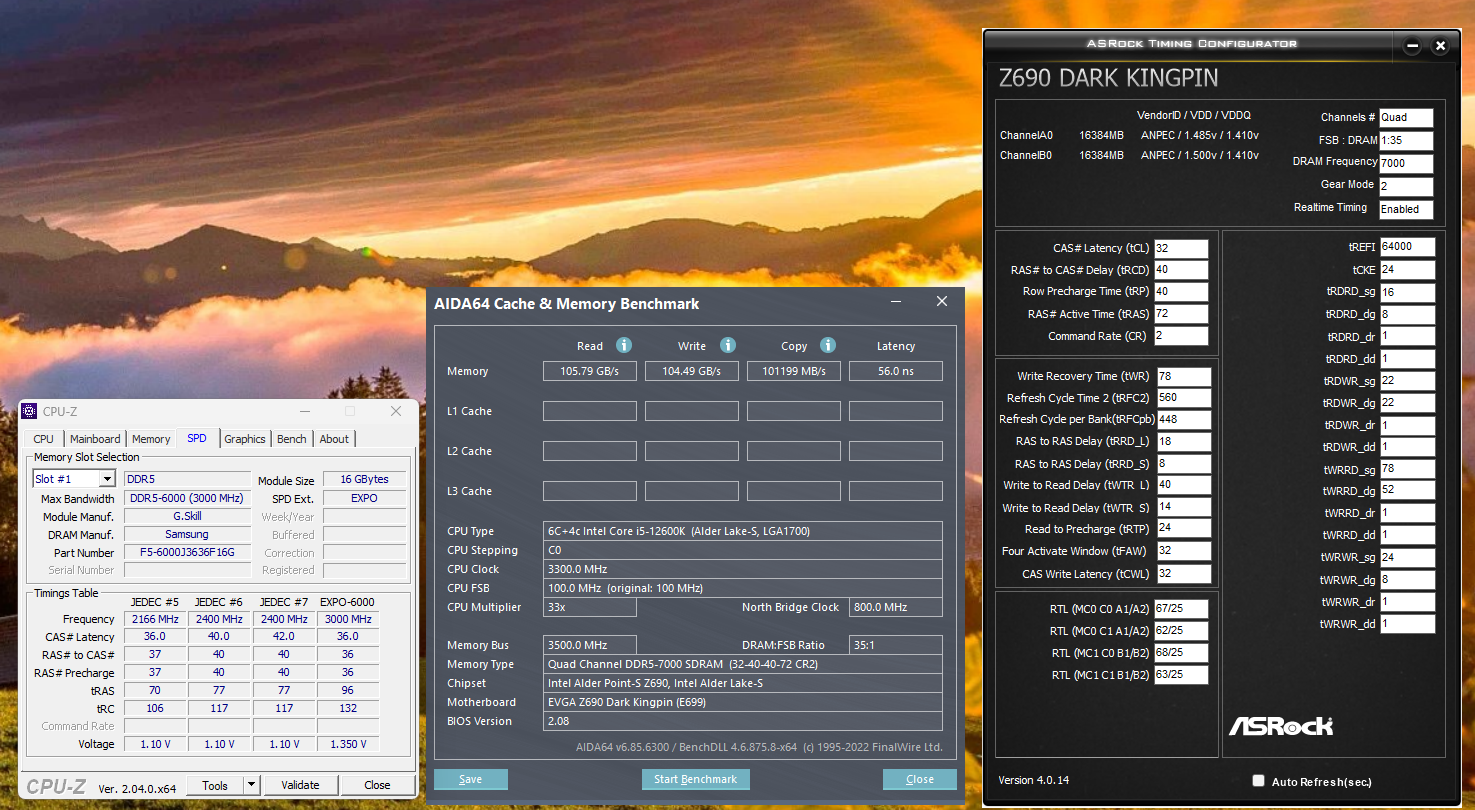1475x810 pixels.
Task: Click the RTL (MC1 C1 B1/B2) field
Action: [1181, 675]
